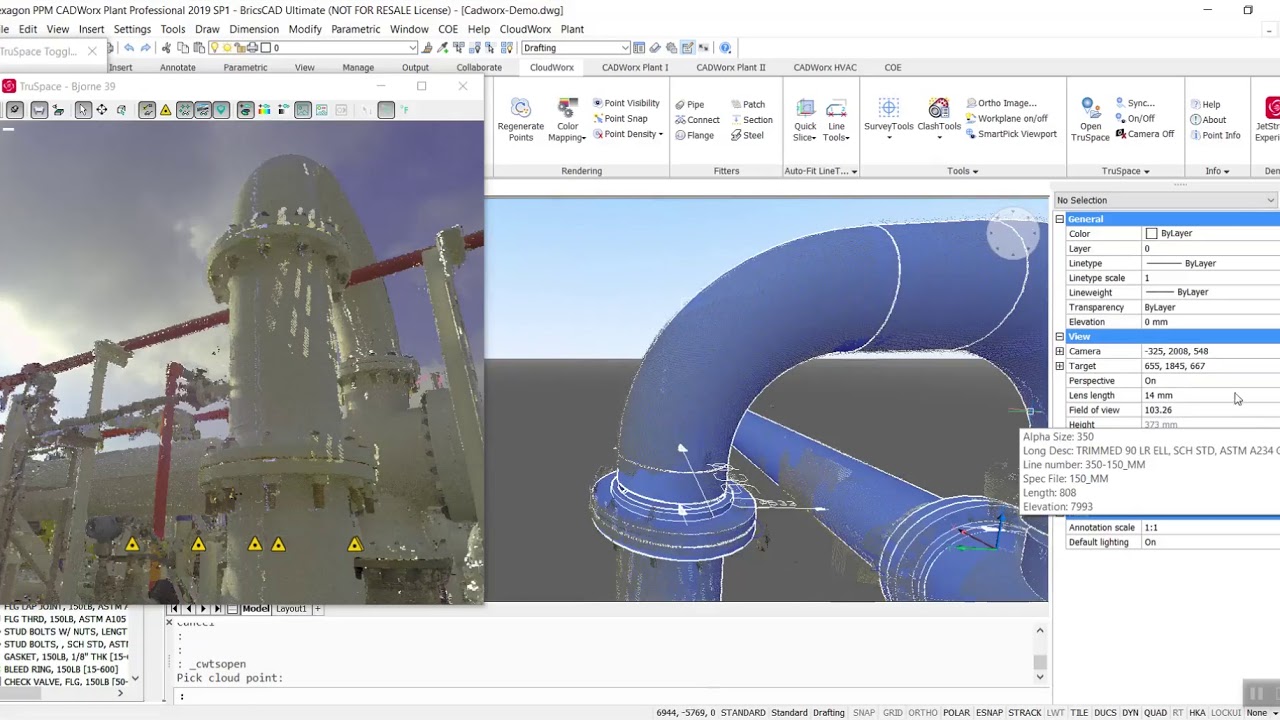
Task: Select the Section fitter tool
Action: 751,120
